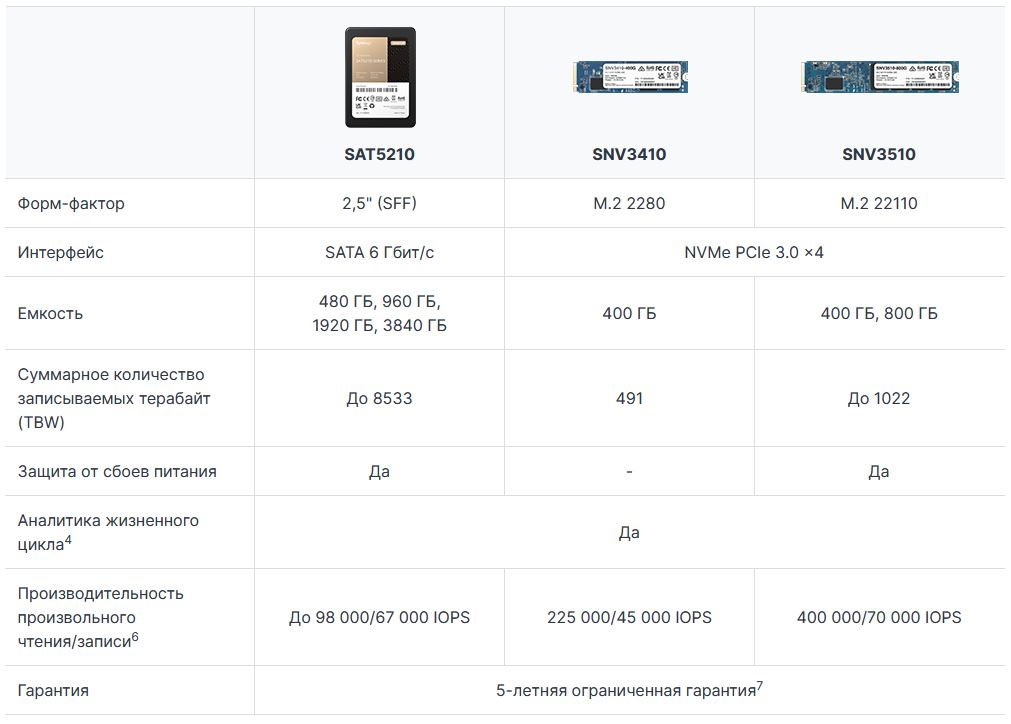Click the NVMe PCIe 3.0 ×4 cell

754,252
